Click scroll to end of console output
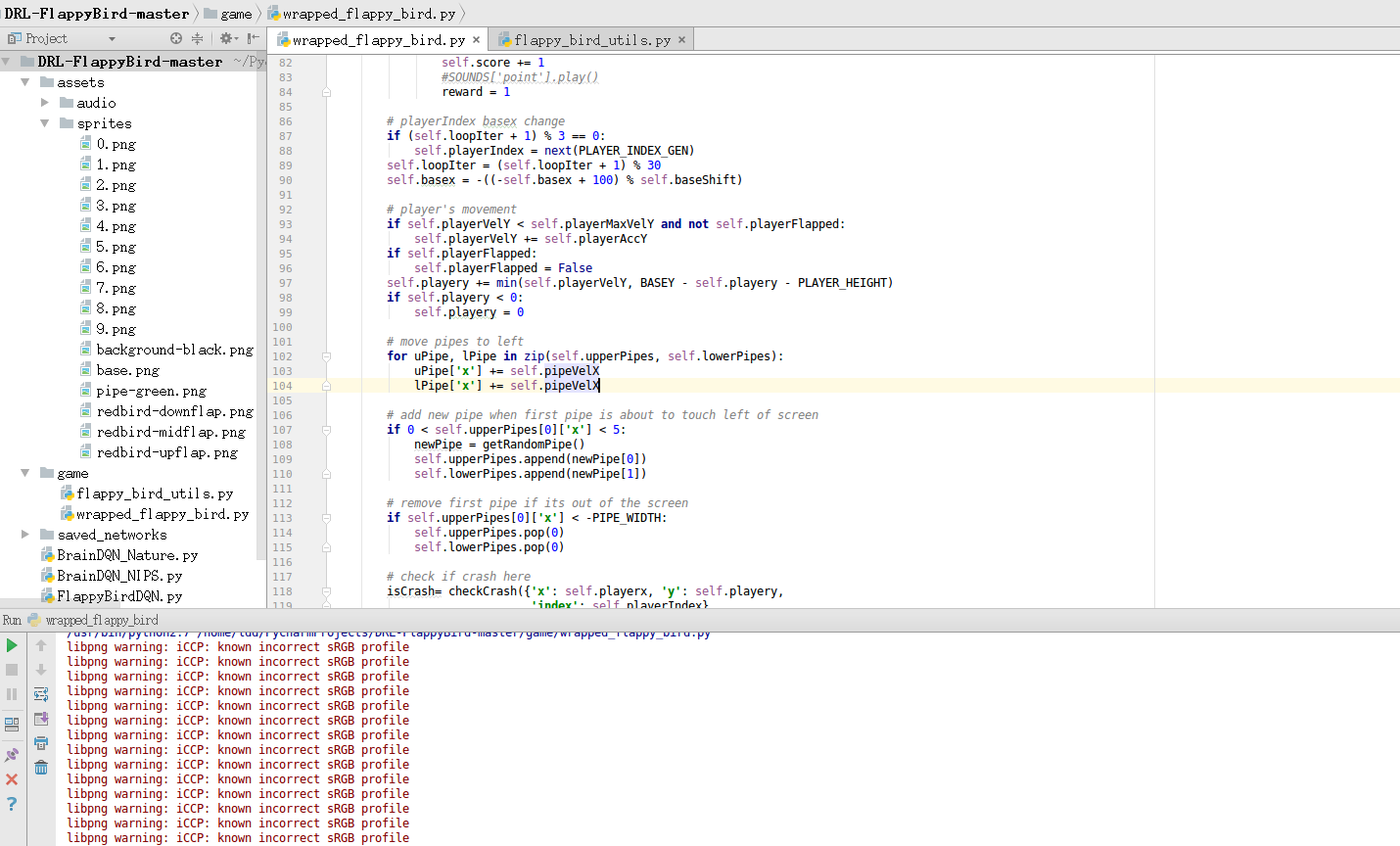Viewport: 1400px width, 846px height. coord(41,719)
